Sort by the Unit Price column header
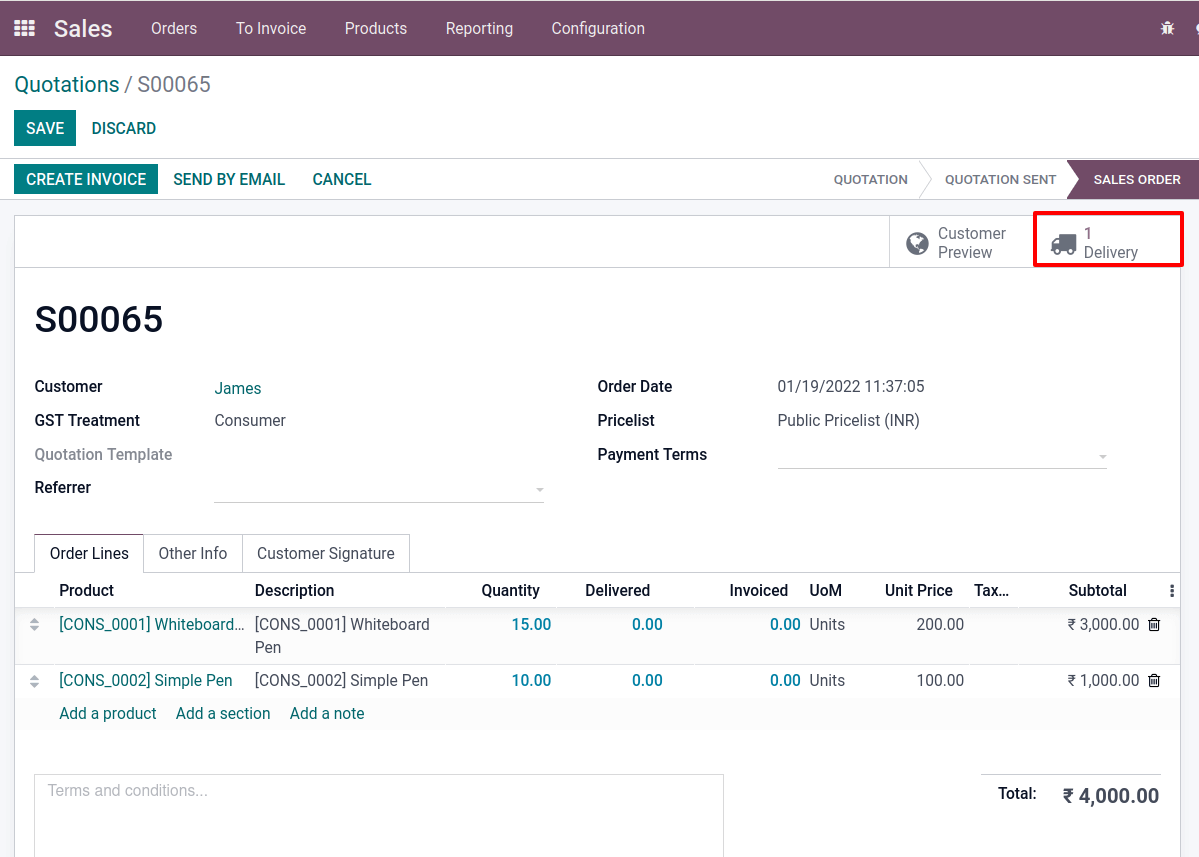 (x=918, y=591)
